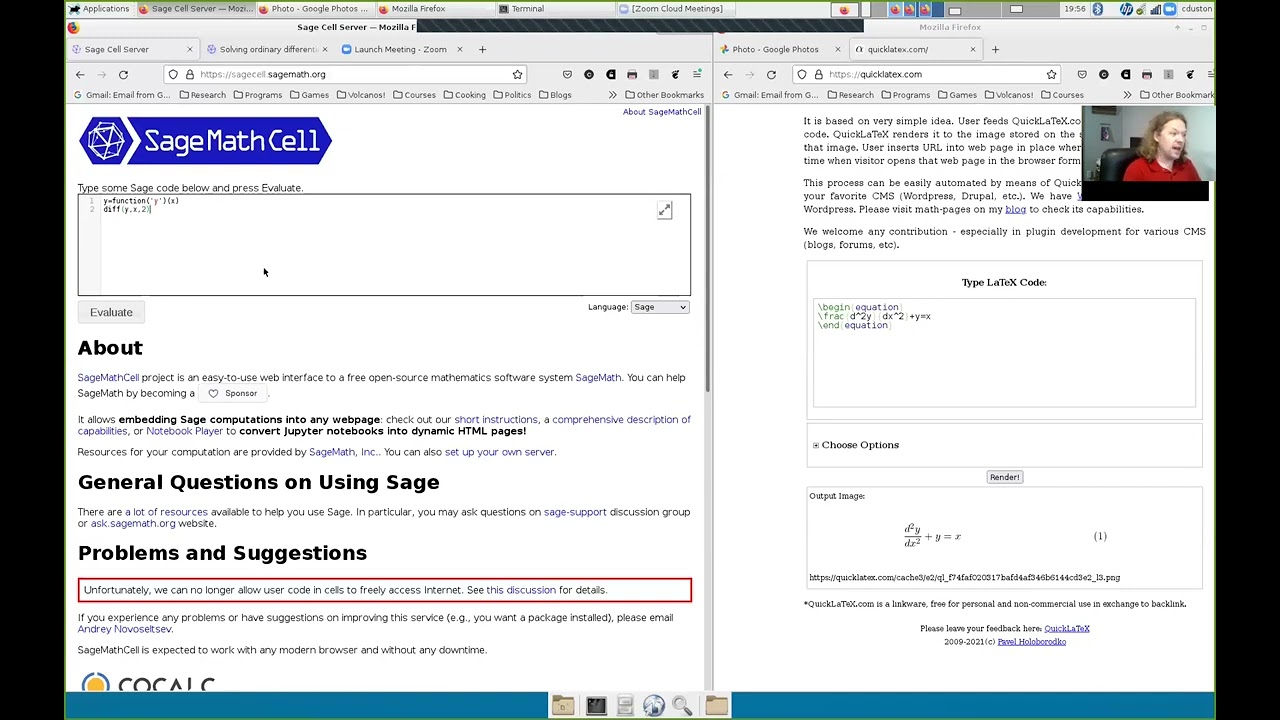Viewport: 1280px width, 720px height.
Task: Open the 'this discussion' link
Action: coord(521,590)
